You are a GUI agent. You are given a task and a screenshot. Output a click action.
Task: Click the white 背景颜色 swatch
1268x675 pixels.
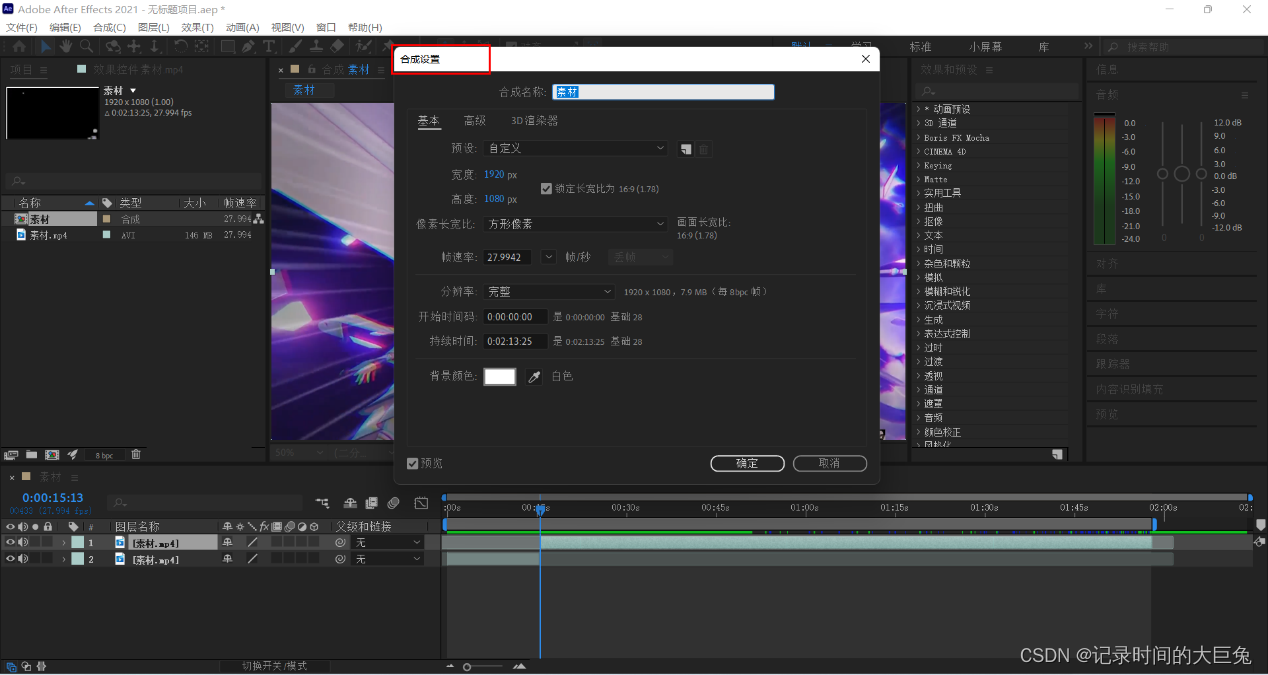[x=499, y=377]
